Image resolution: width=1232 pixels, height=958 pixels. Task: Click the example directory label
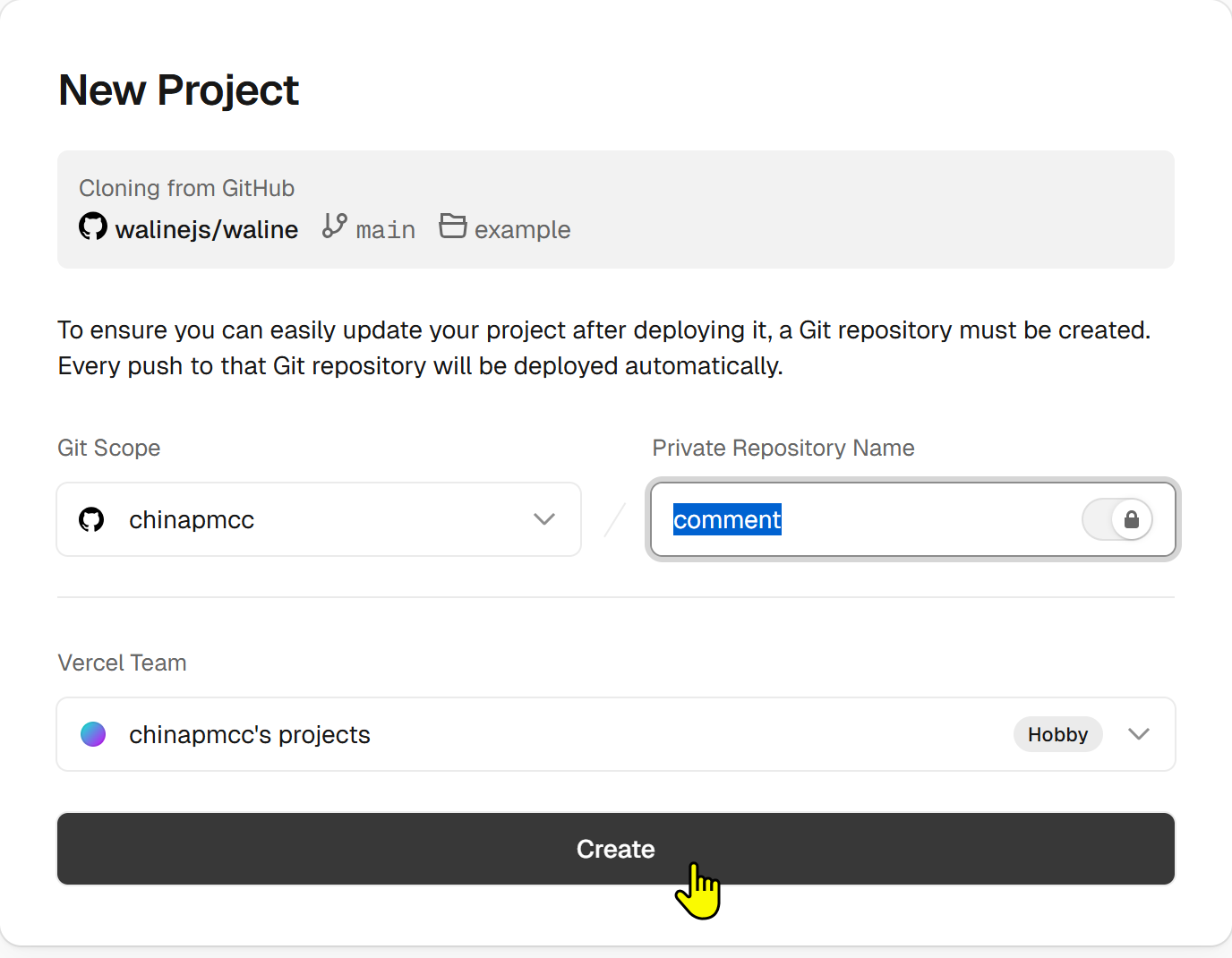[x=522, y=230]
